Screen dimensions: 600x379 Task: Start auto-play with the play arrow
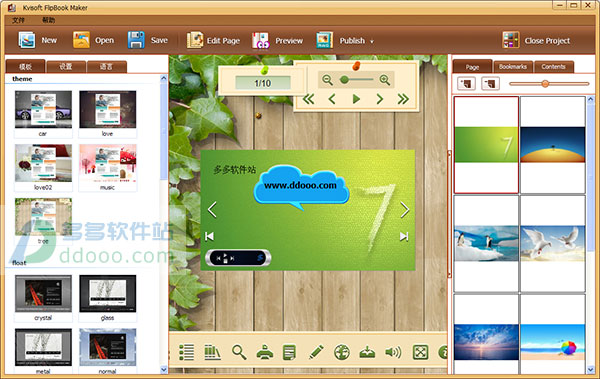click(x=356, y=99)
